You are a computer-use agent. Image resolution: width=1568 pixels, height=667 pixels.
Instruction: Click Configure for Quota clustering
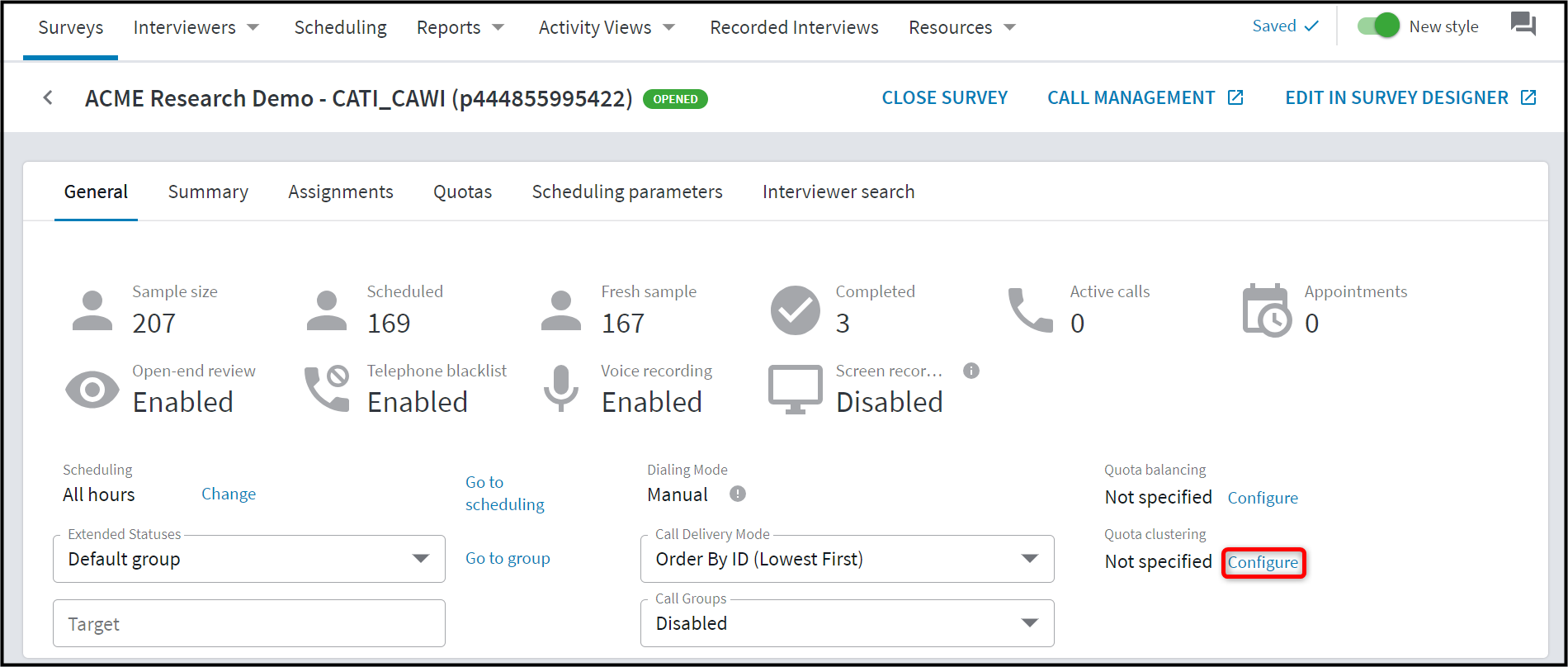tap(1263, 562)
